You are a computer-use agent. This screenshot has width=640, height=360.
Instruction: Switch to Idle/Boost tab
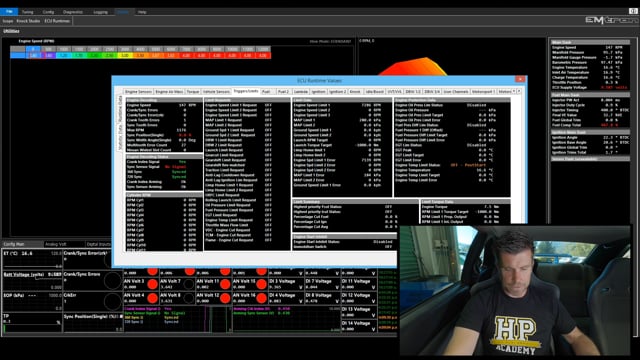[374, 92]
